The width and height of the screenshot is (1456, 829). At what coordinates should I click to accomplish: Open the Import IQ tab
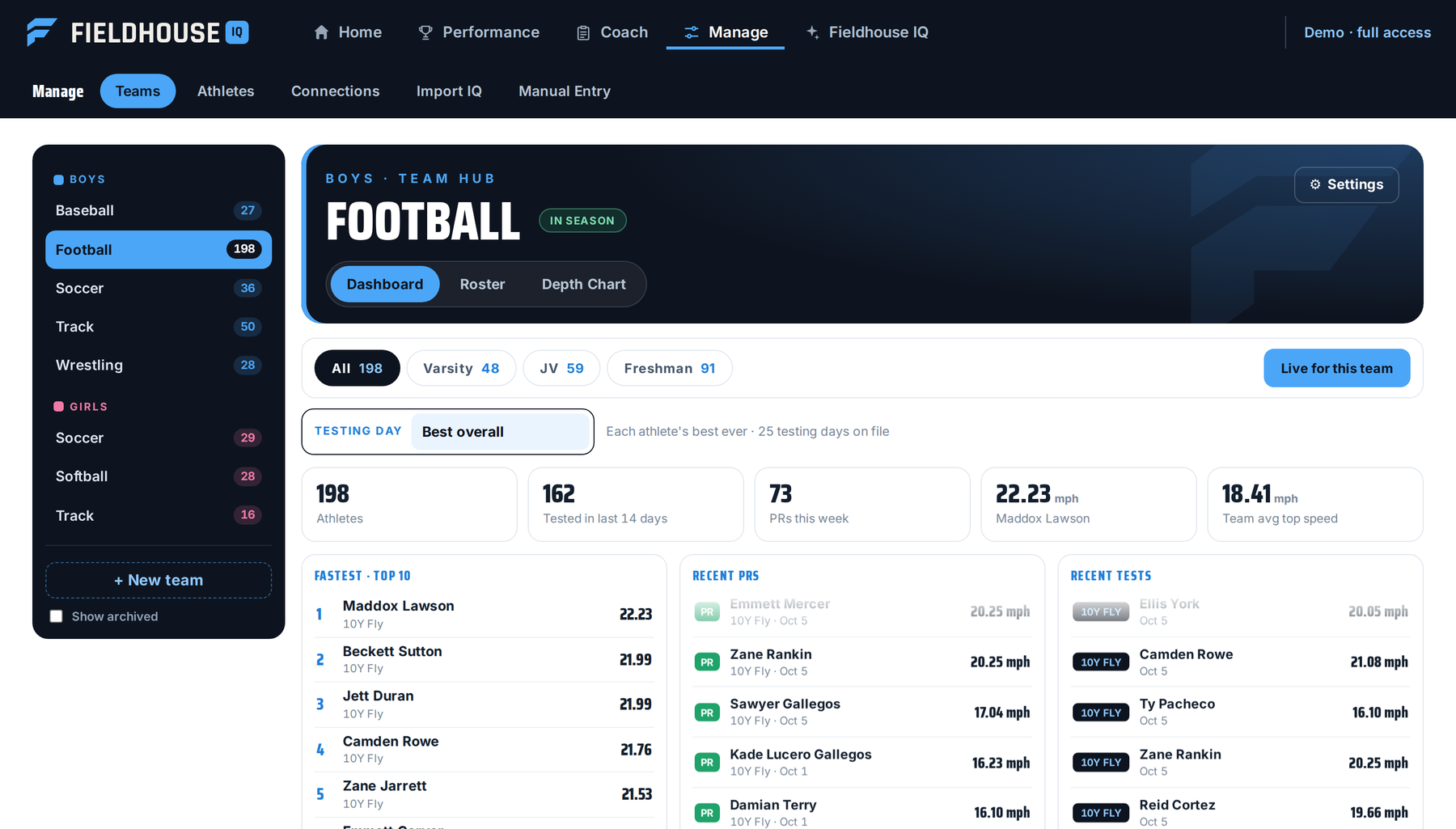(x=449, y=91)
